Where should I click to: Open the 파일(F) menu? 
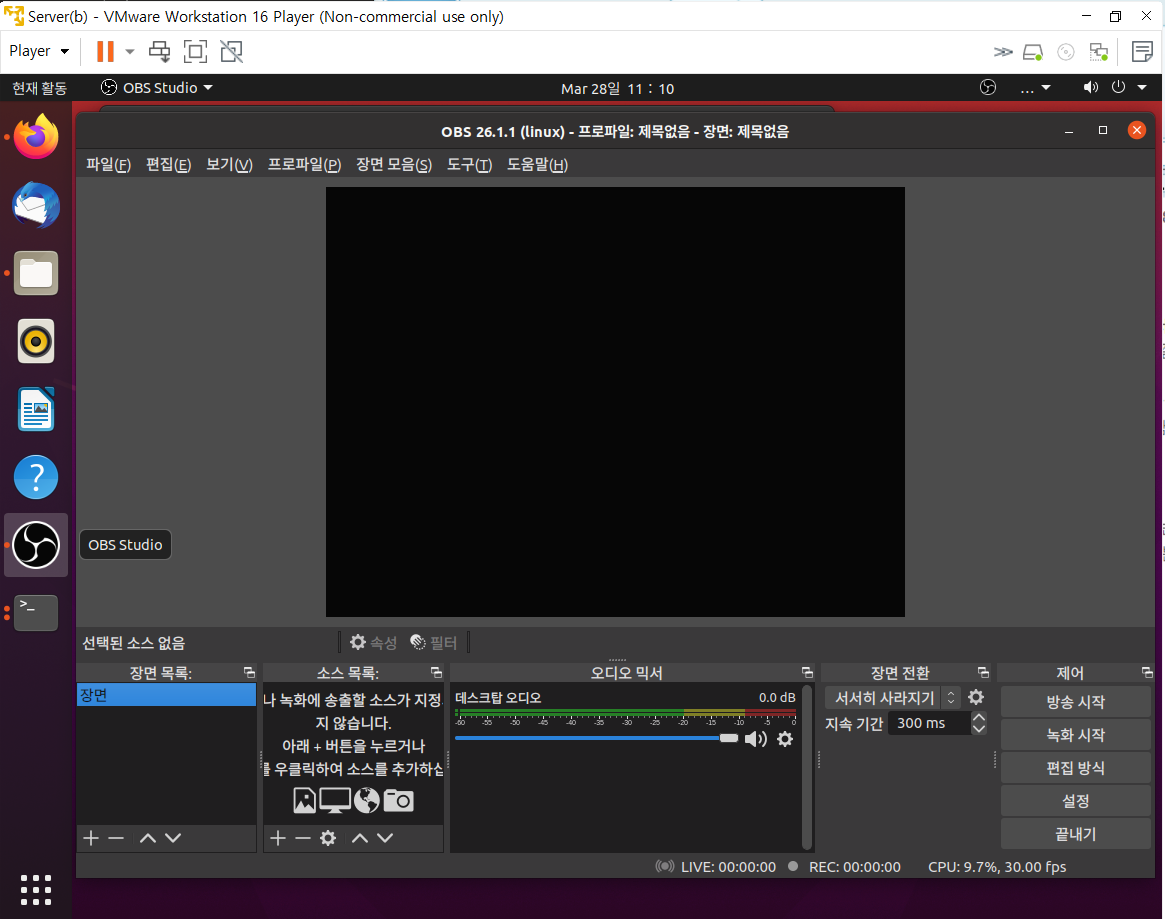(x=108, y=164)
